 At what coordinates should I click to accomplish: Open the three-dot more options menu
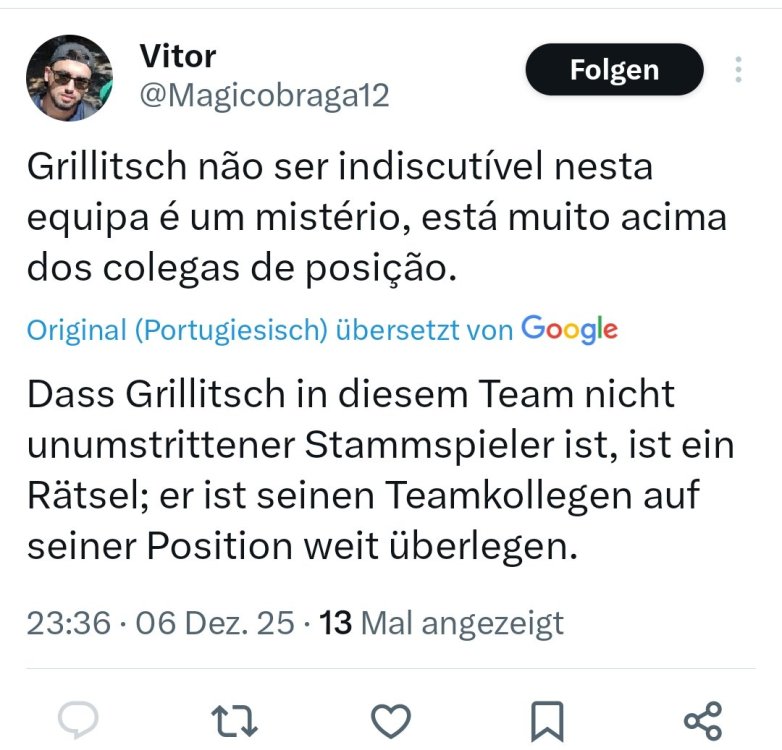pyautogui.click(x=738, y=69)
